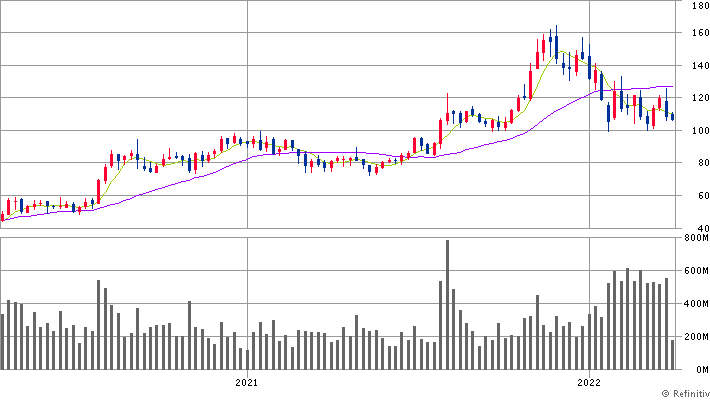Viewport: 710px width, 400px height.
Task: Click the 60 price axis label
Action: point(699,196)
